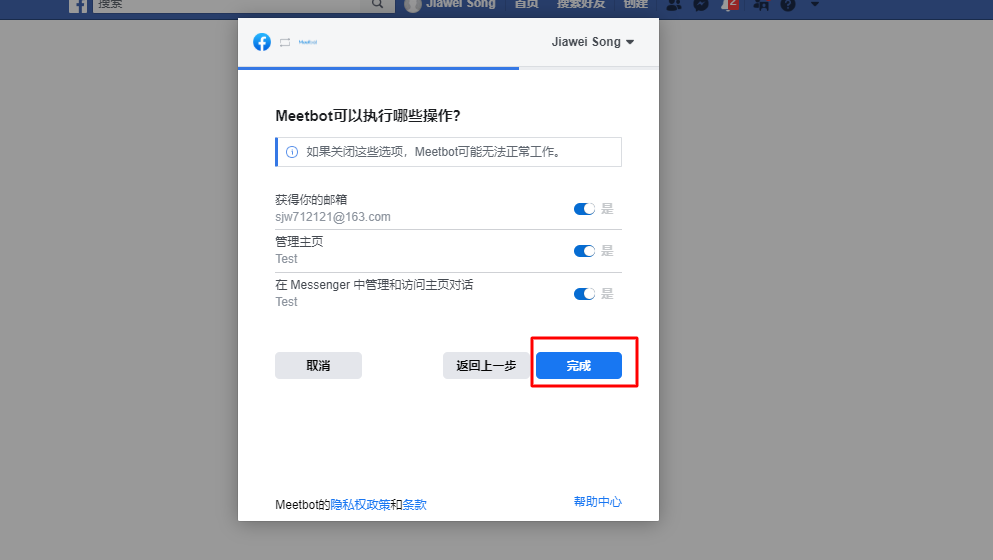Screen dimensions: 993x560
Task: Click the search magnifier icon in the top bar
Action: point(377,4)
